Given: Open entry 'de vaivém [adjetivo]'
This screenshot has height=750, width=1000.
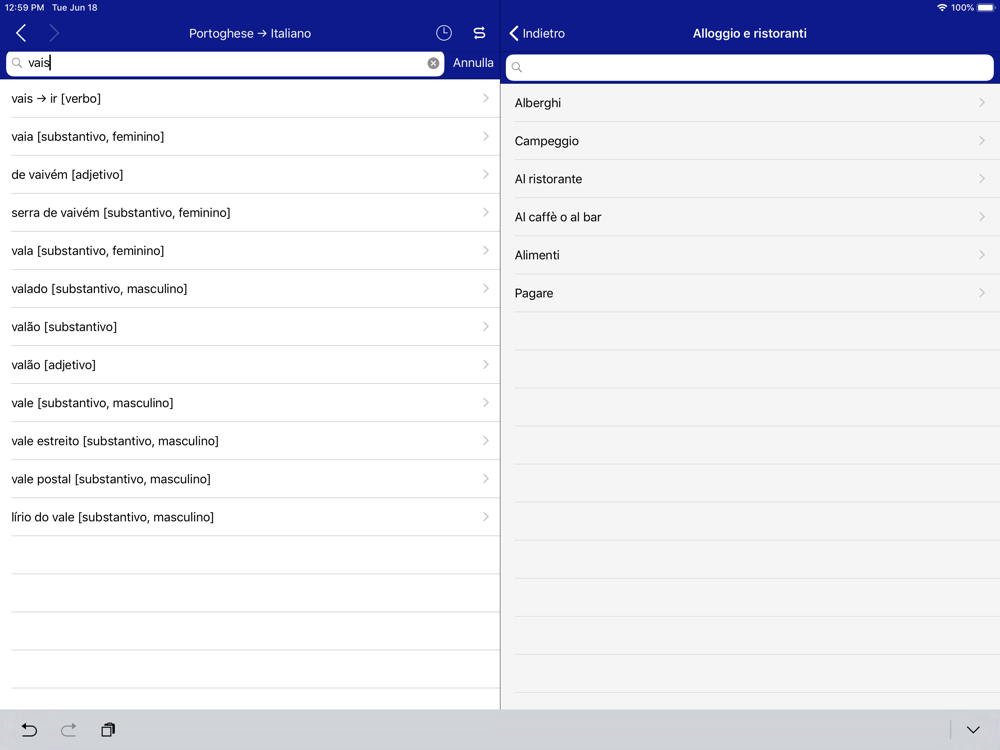Looking at the screenshot, I should coord(250,175).
